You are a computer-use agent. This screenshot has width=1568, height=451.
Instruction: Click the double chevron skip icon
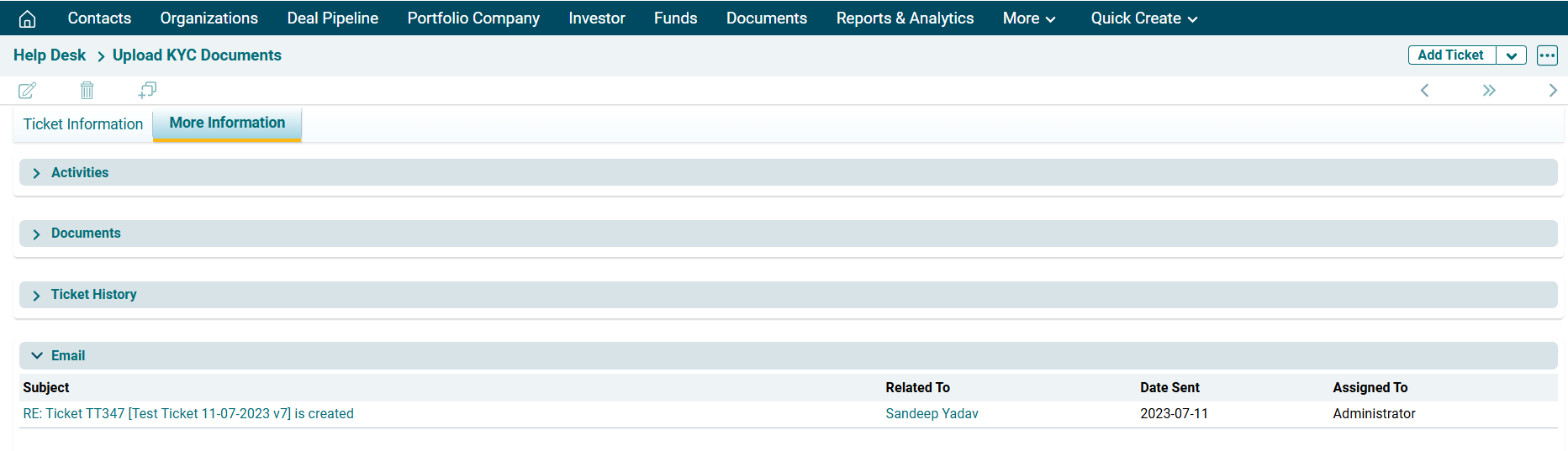tap(1489, 90)
